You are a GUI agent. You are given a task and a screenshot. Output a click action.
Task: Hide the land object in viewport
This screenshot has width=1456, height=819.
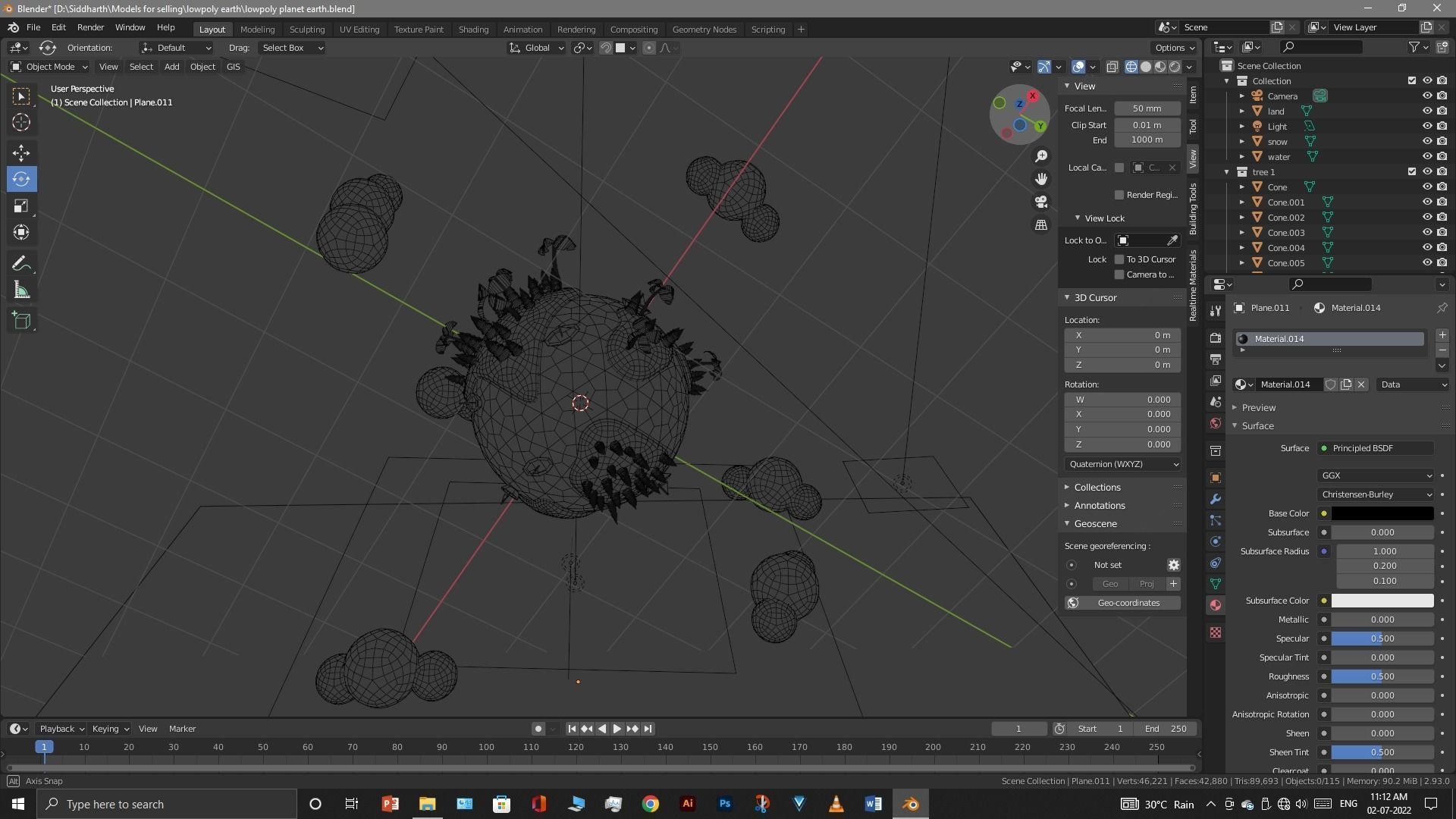tap(1426, 111)
